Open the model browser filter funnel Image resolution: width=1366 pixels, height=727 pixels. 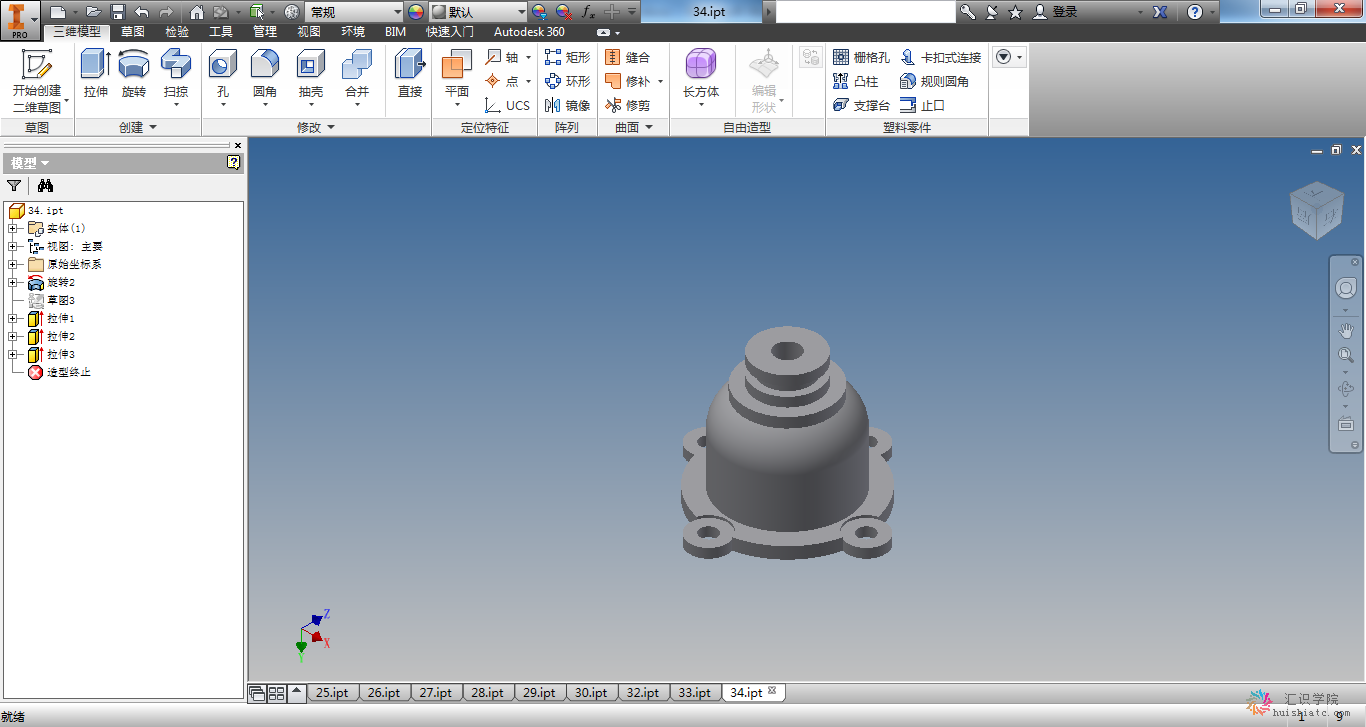pos(14,185)
